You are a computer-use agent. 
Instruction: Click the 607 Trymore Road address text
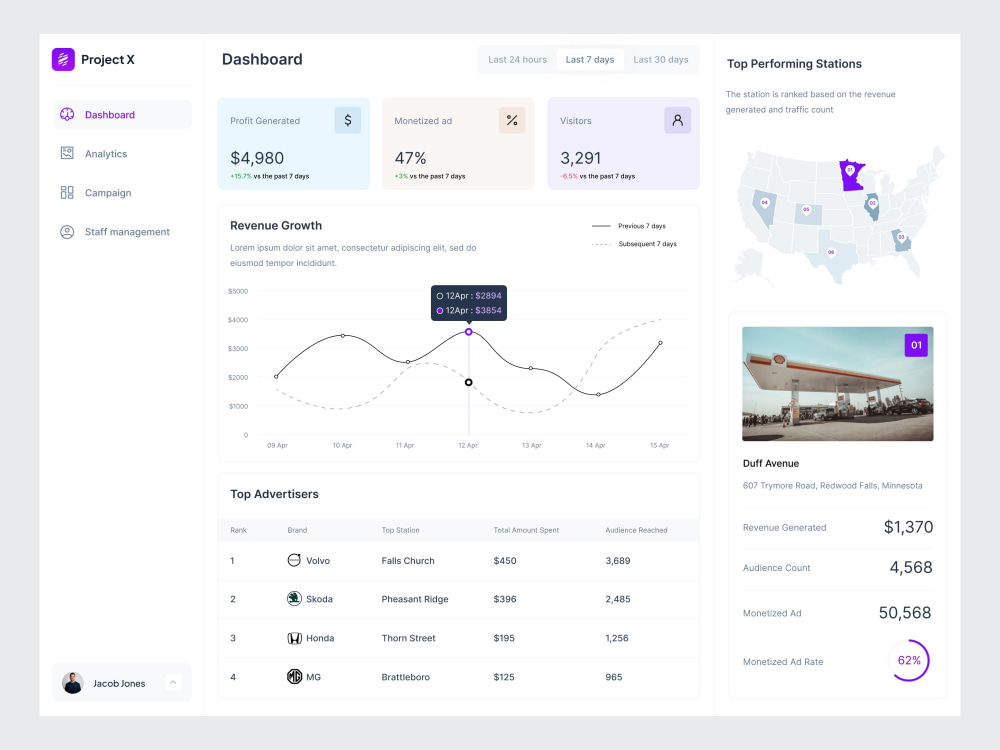tap(832, 485)
